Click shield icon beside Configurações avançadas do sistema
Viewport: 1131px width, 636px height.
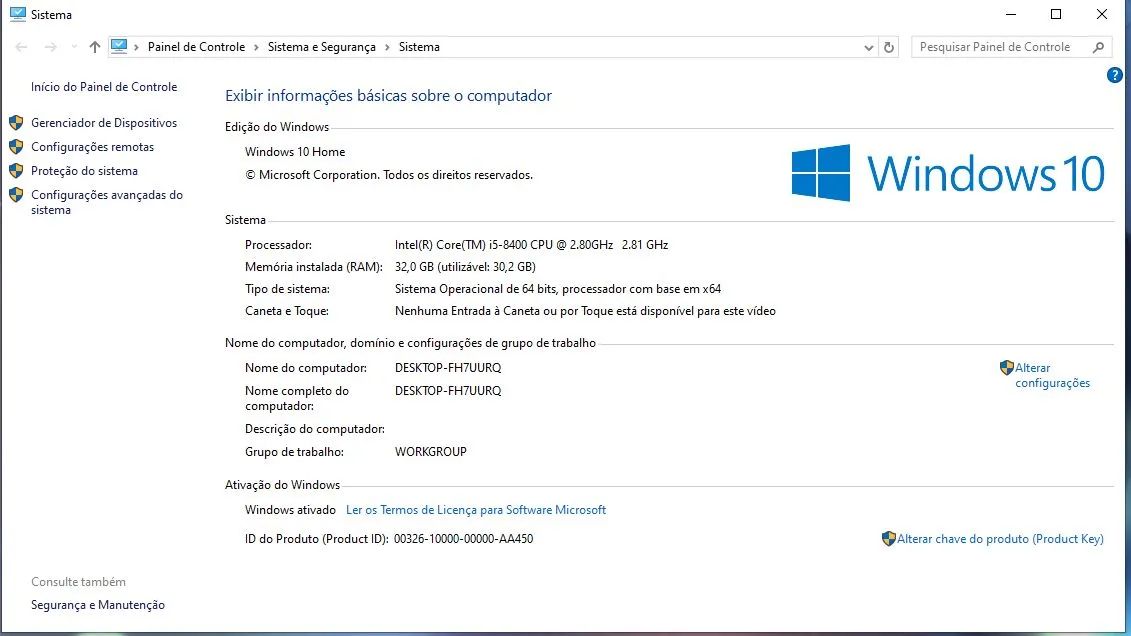pos(16,195)
